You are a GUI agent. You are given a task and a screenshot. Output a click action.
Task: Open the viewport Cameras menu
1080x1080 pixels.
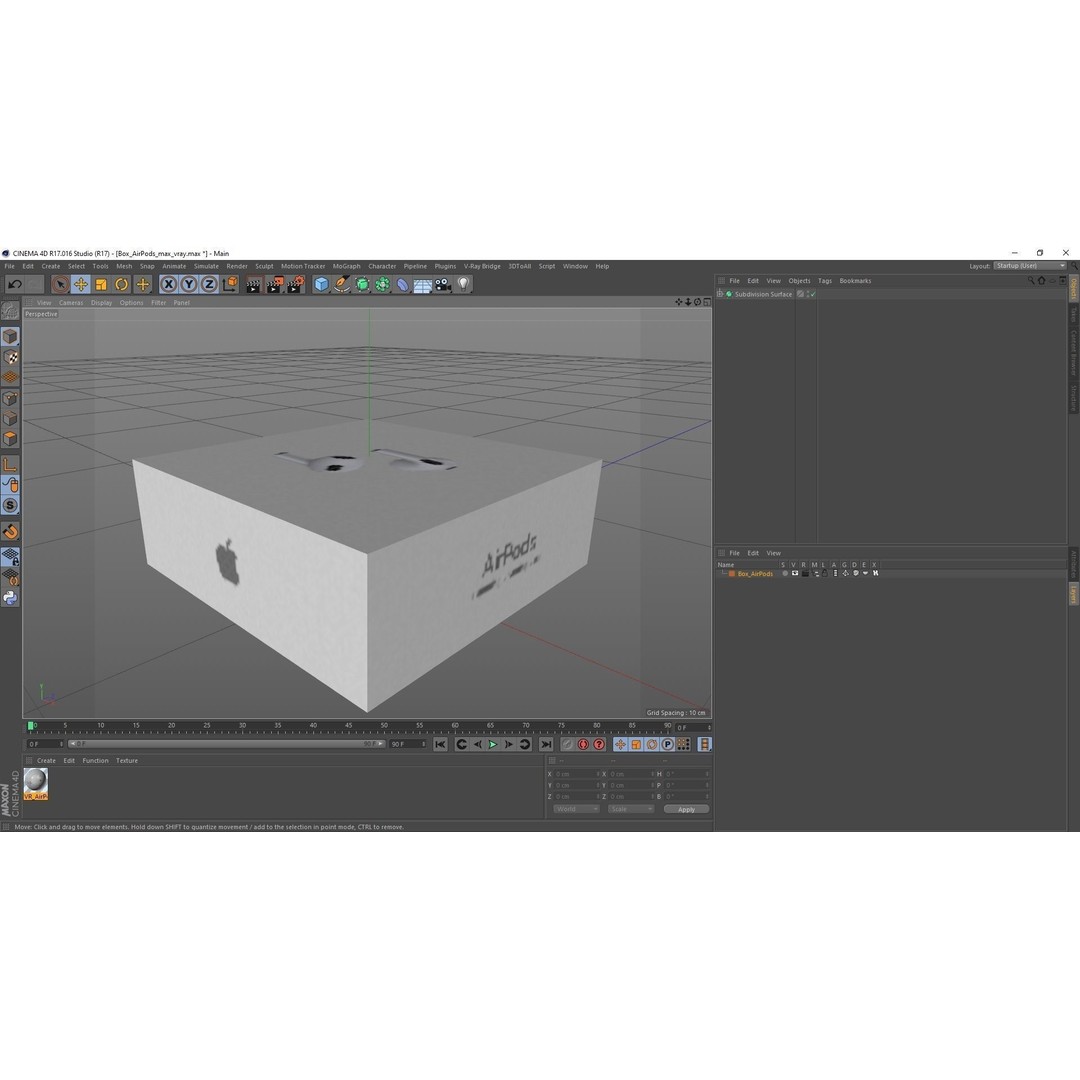click(71, 303)
